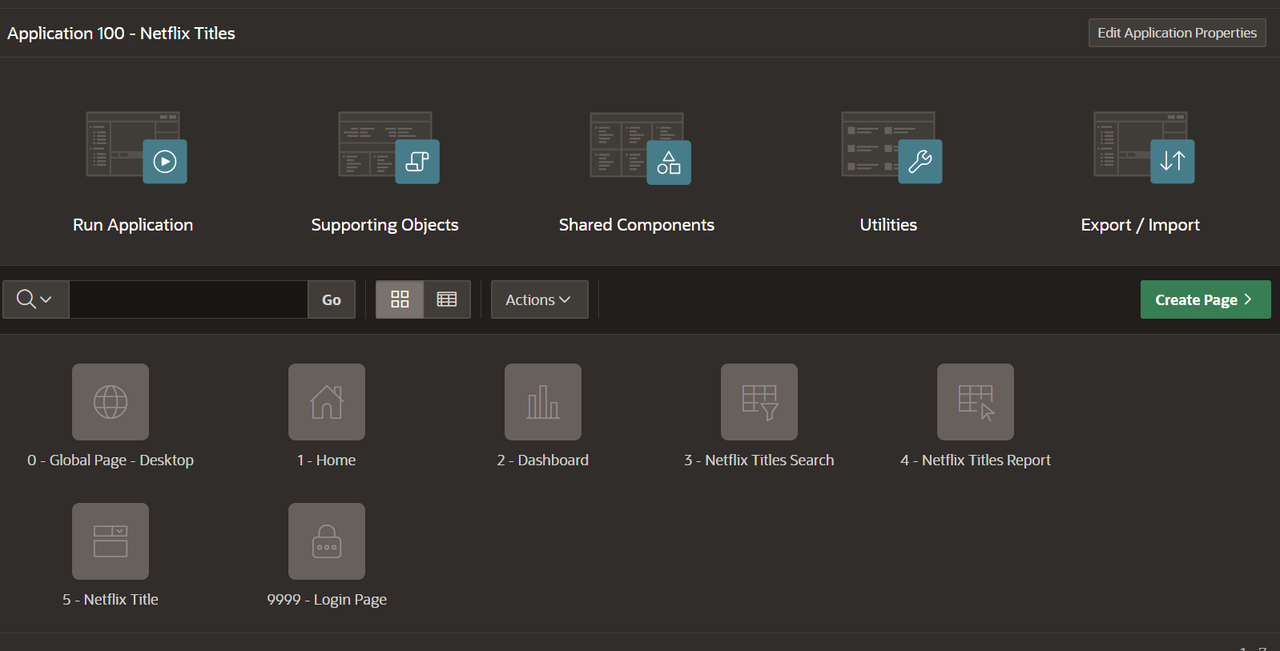Click the '9999 - Login Page' text
Image resolution: width=1280 pixels, height=651 pixels.
pos(327,599)
